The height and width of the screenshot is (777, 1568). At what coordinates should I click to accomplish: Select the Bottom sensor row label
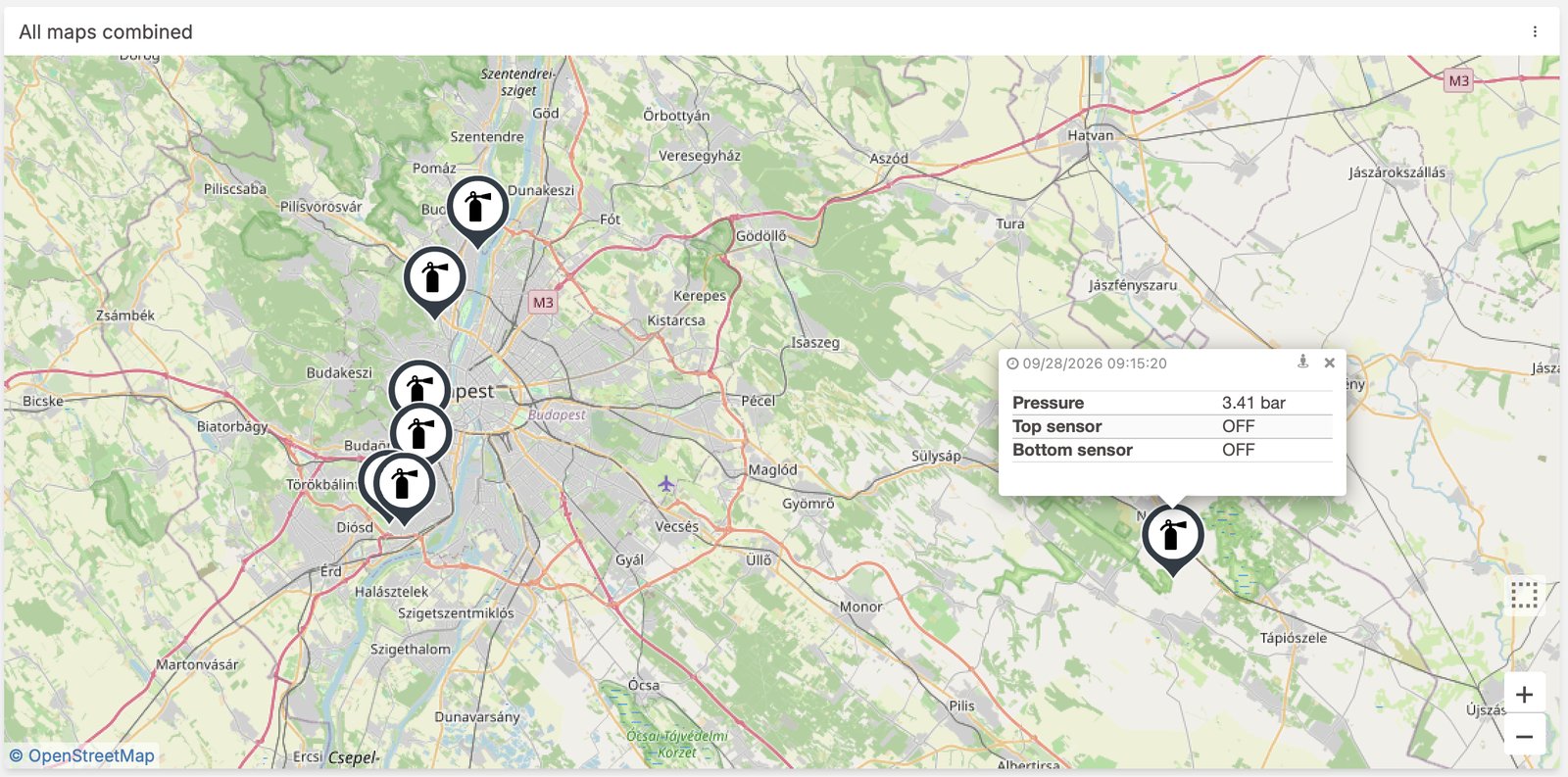[x=1072, y=450]
